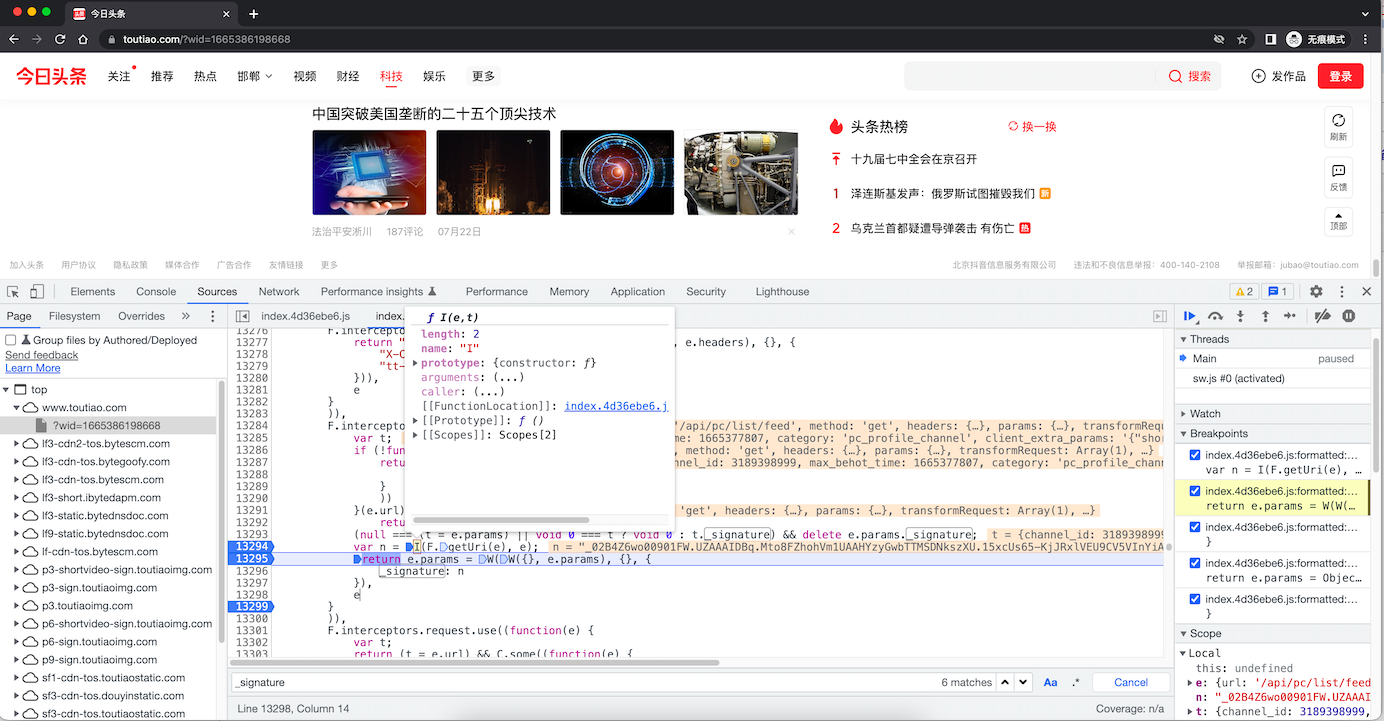Step out of current function
The image size is (1384, 721).
(1265, 316)
